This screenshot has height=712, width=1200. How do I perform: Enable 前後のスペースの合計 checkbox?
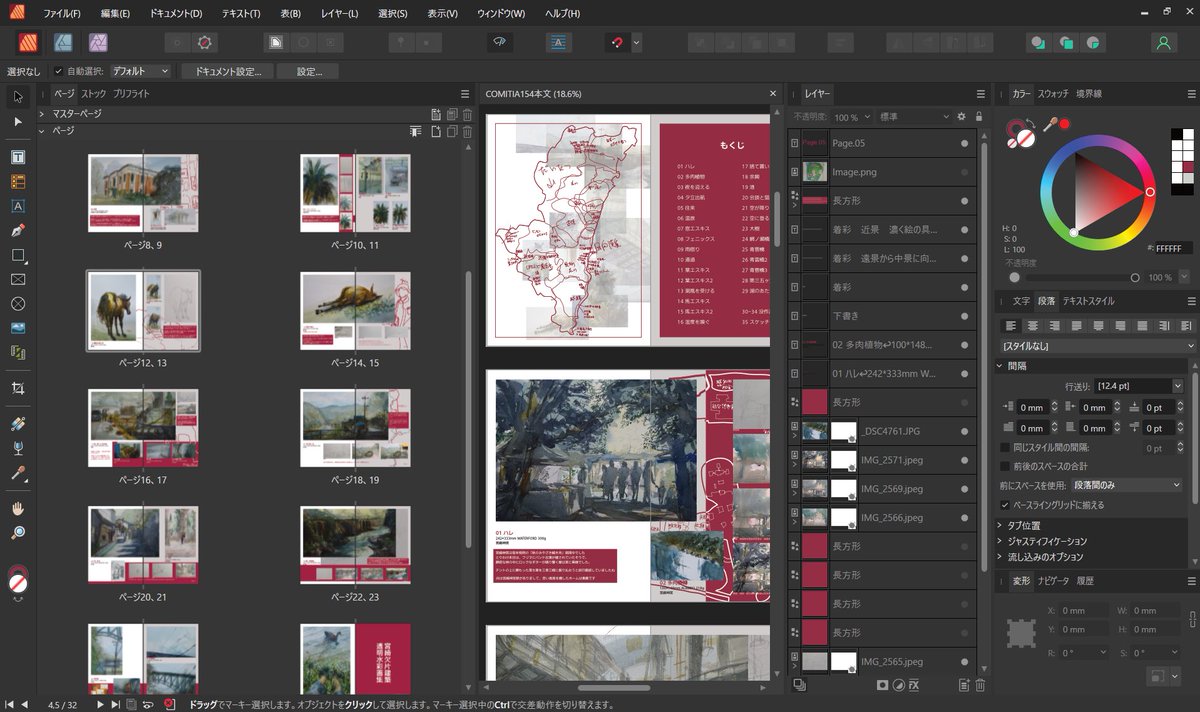(x=1005, y=466)
